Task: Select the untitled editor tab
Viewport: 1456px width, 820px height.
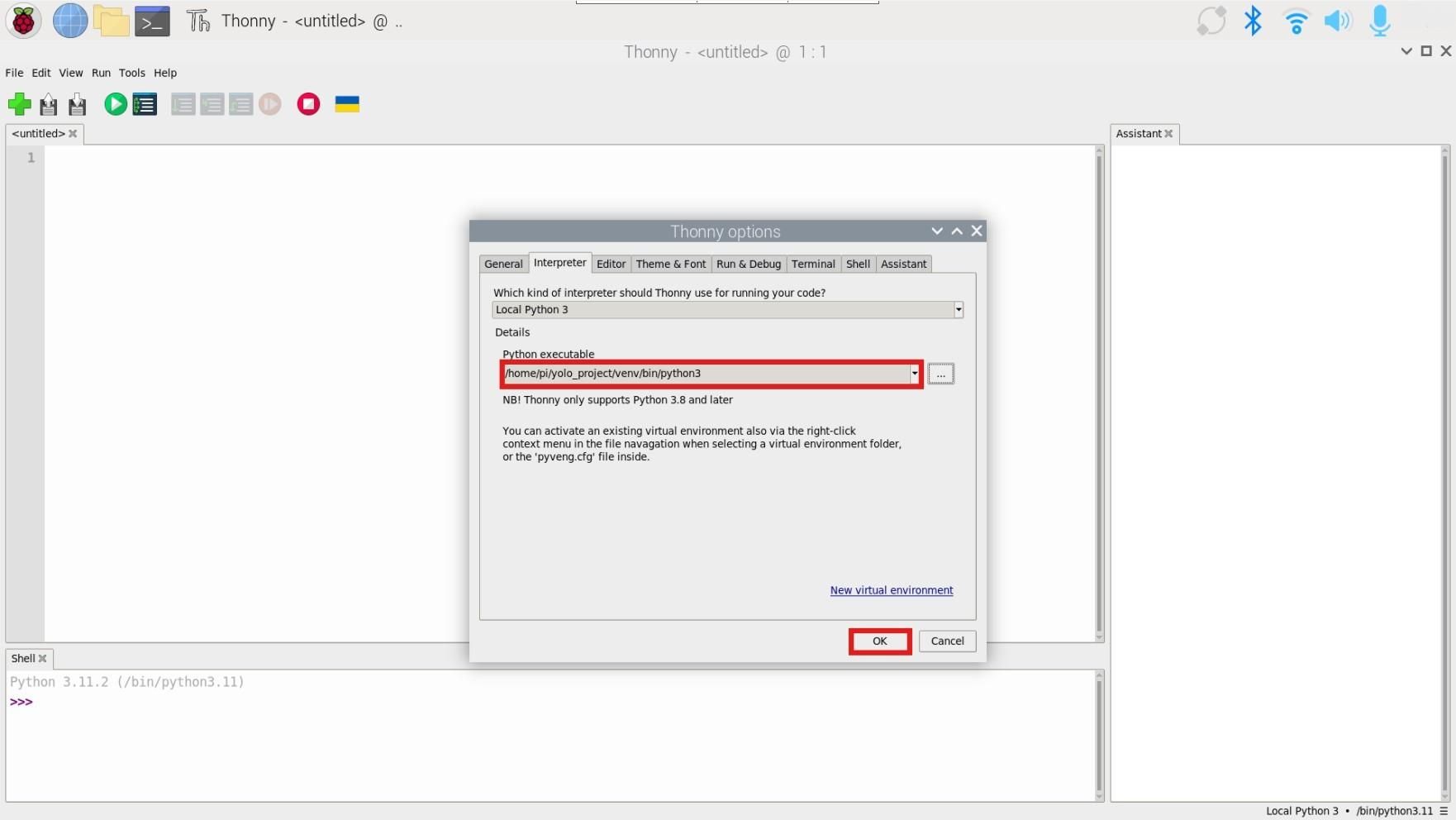Action: [x=38, y=133]
